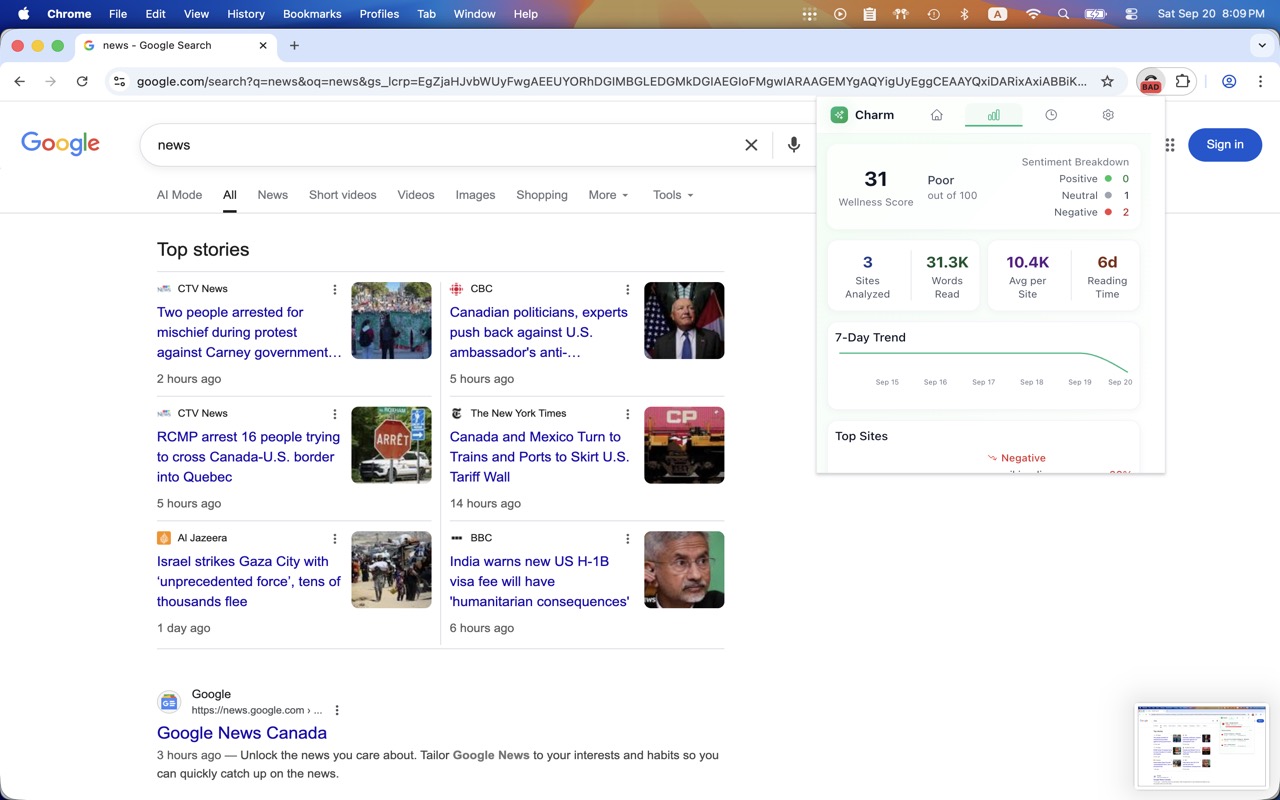Open the Wi-Fi menu bar icon
Viewport: 1280px width, 800px height.
pos(1033,14)
